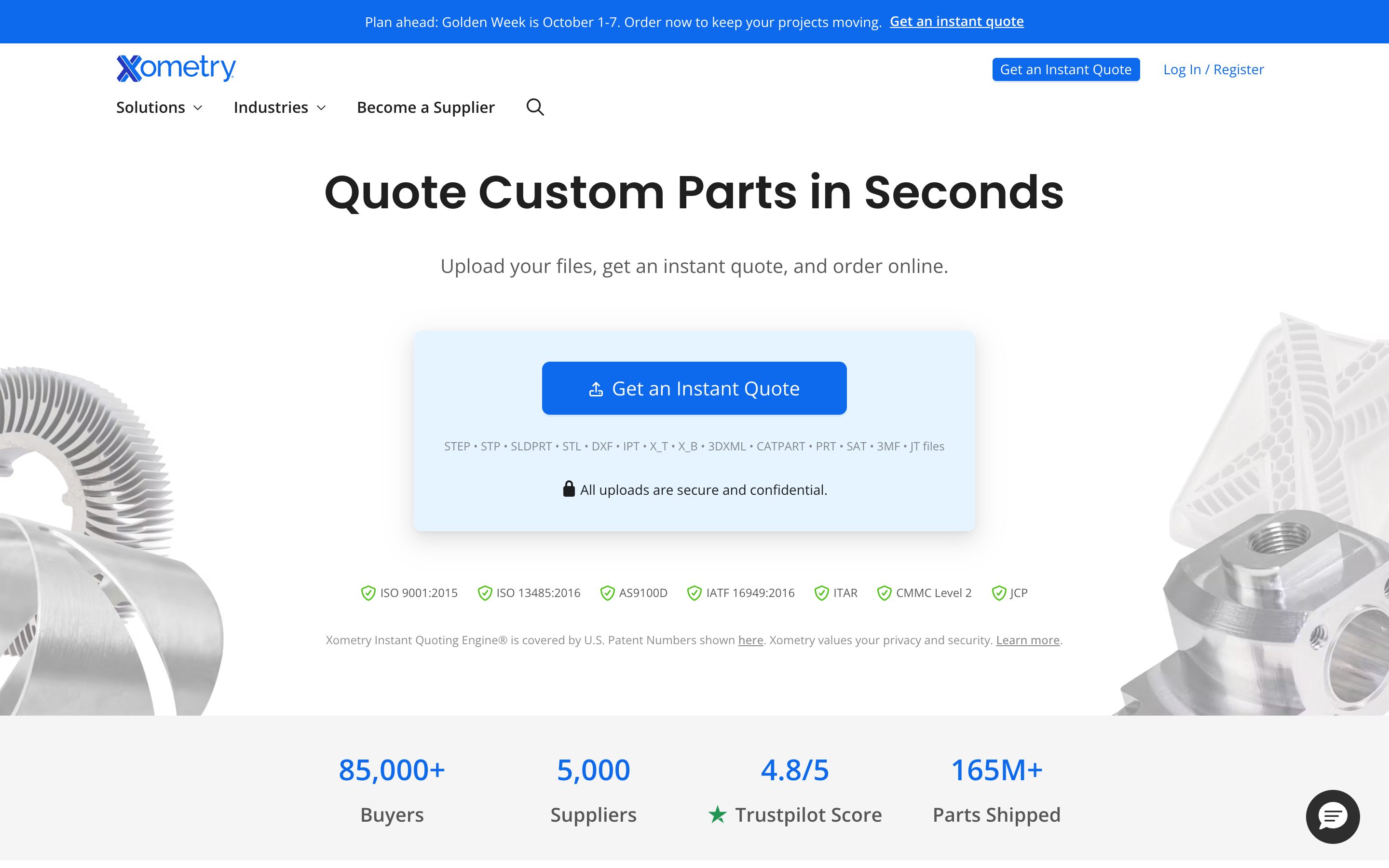
Task: Click the 'ISO 13485:2016' certification label
Action: click(x=538, y=593)
